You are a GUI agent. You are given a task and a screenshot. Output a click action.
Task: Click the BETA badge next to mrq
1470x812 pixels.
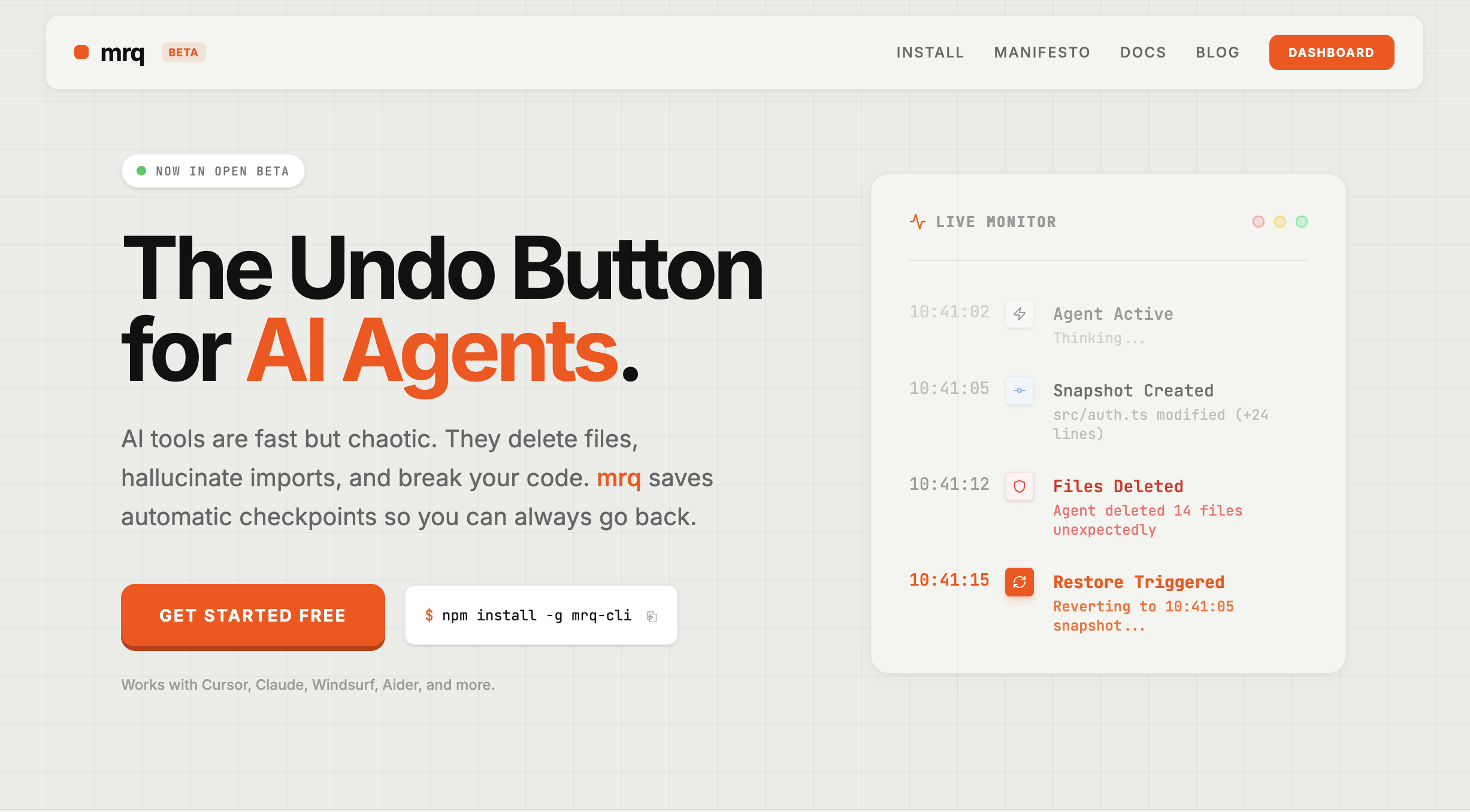tap(183, 52)
